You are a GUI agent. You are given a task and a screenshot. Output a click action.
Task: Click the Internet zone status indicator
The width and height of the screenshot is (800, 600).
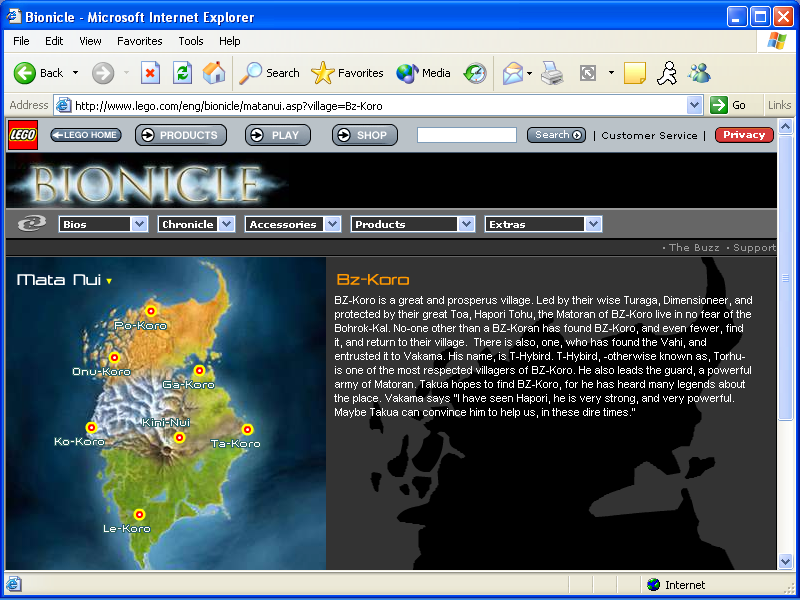pyautogui.click(x=676, y=585)
